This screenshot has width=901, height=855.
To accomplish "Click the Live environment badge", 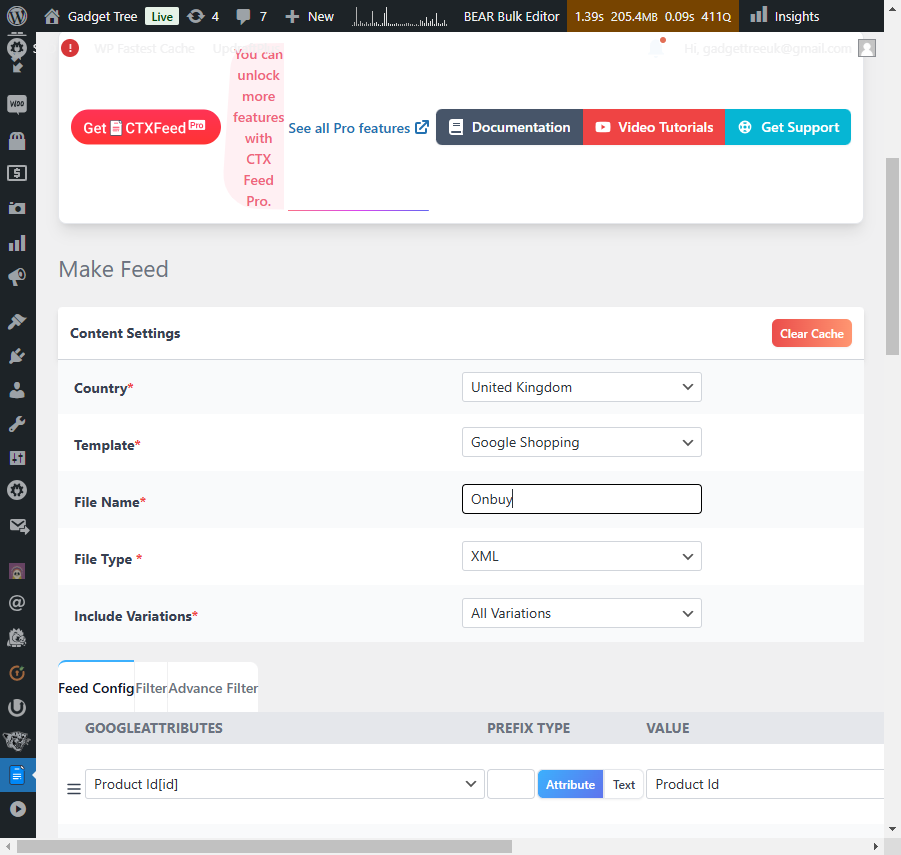I will click(162, 16).
